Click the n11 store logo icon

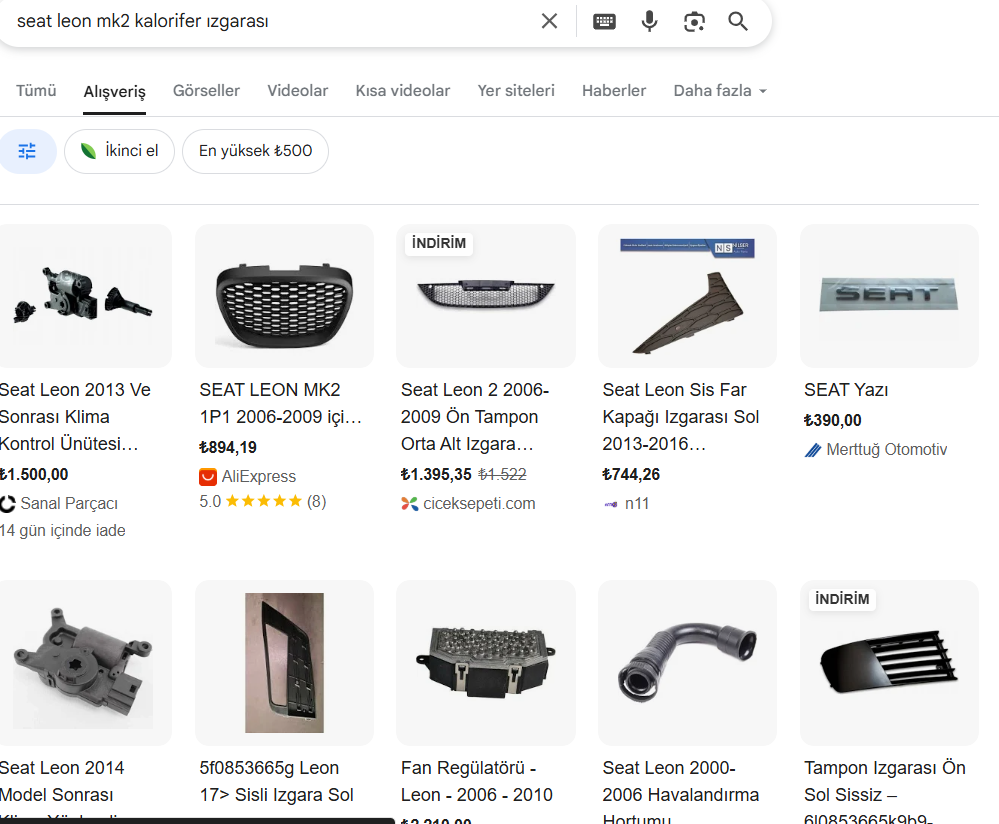(610, 504)
